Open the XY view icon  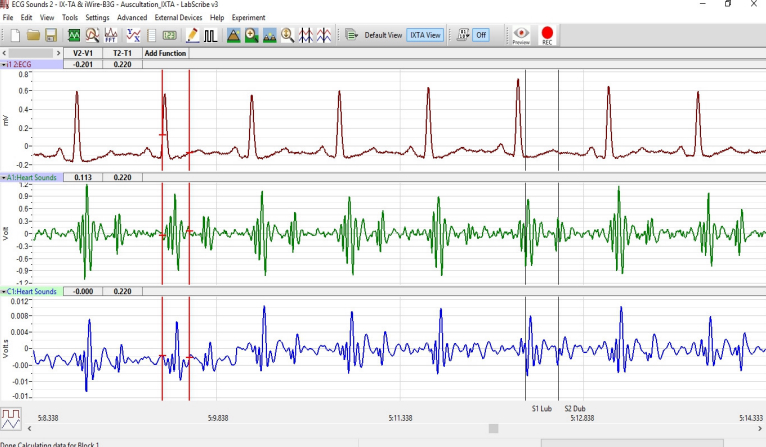131,35
